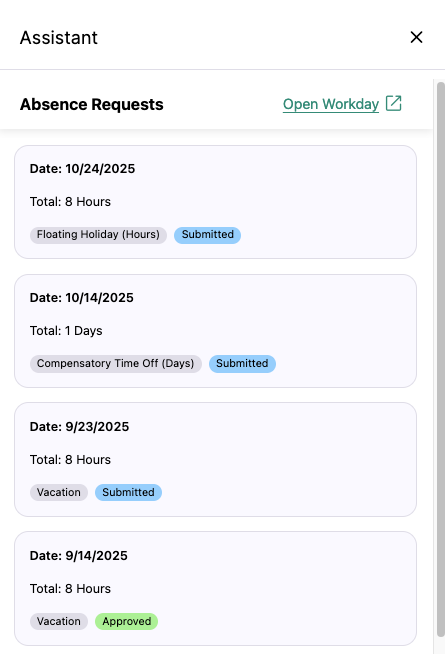Click Submitted badge on 10/24/2025 request
The height and width of the screenshot is (654, 445).
tap(207, 235)
